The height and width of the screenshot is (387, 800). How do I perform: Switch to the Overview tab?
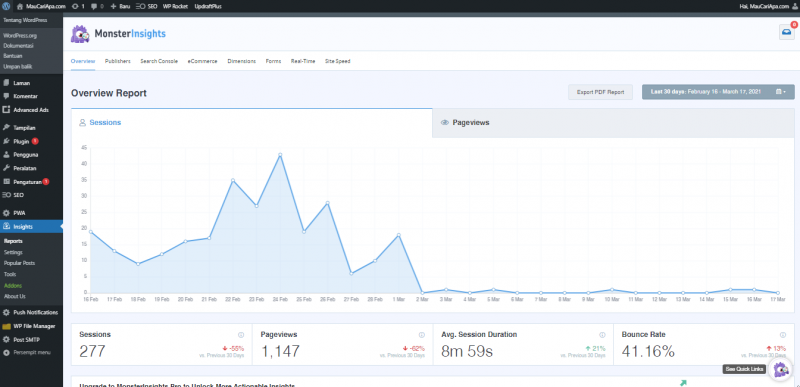pyautogui.click(x=83, y=61)
